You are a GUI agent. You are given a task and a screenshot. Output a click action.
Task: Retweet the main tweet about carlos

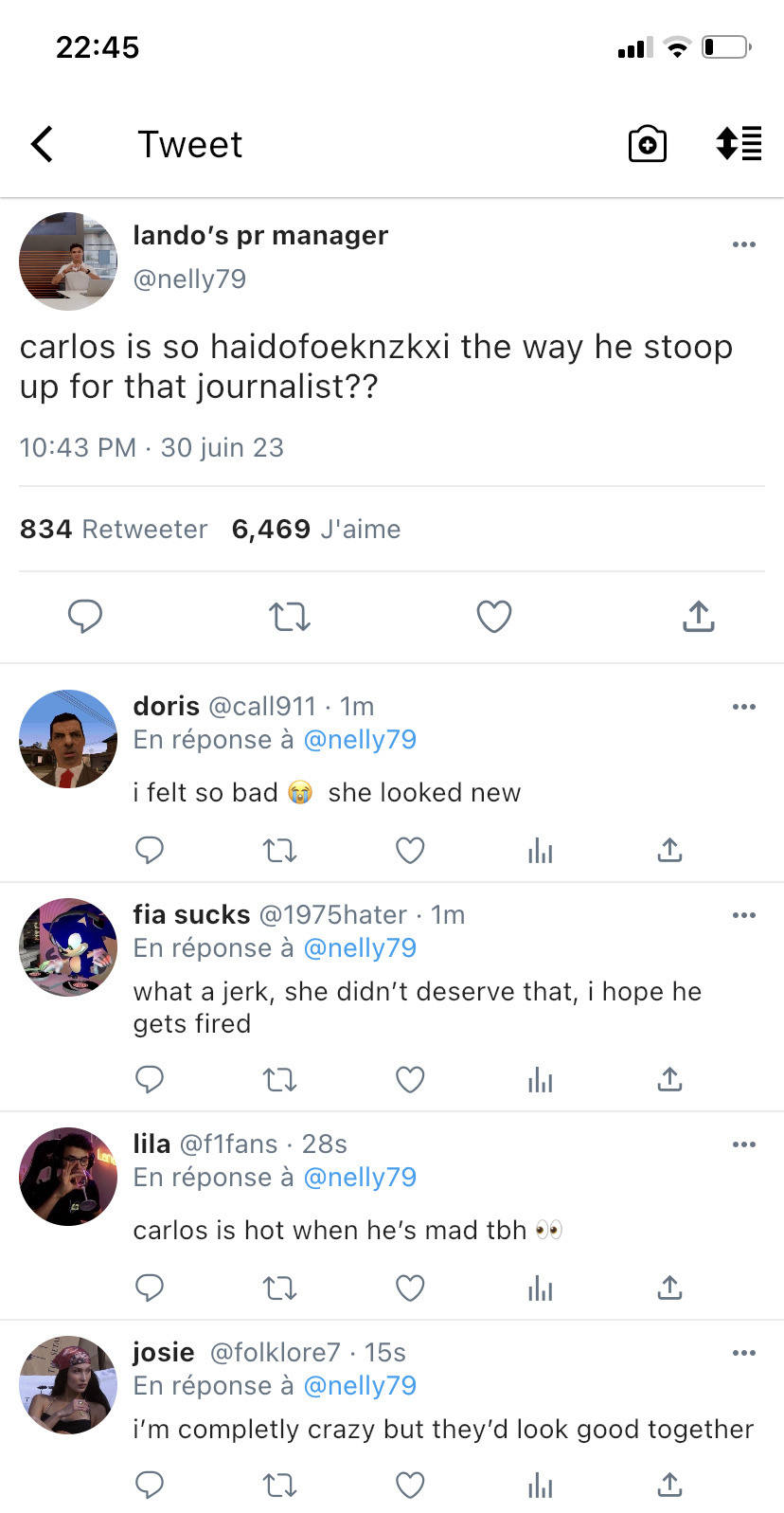coord(289,617)
